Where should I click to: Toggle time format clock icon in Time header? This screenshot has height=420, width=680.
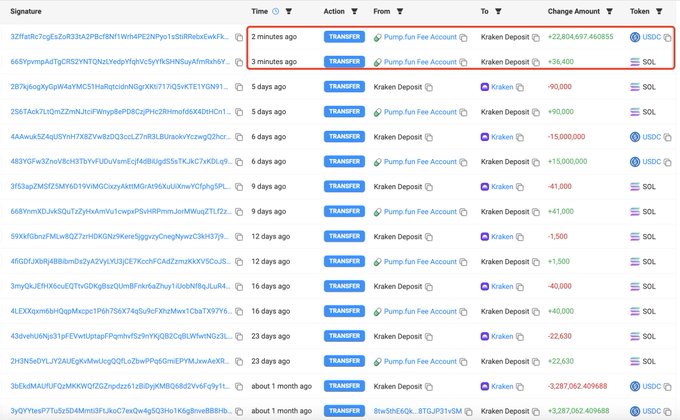pyautogui.click(x=276, y=12)
